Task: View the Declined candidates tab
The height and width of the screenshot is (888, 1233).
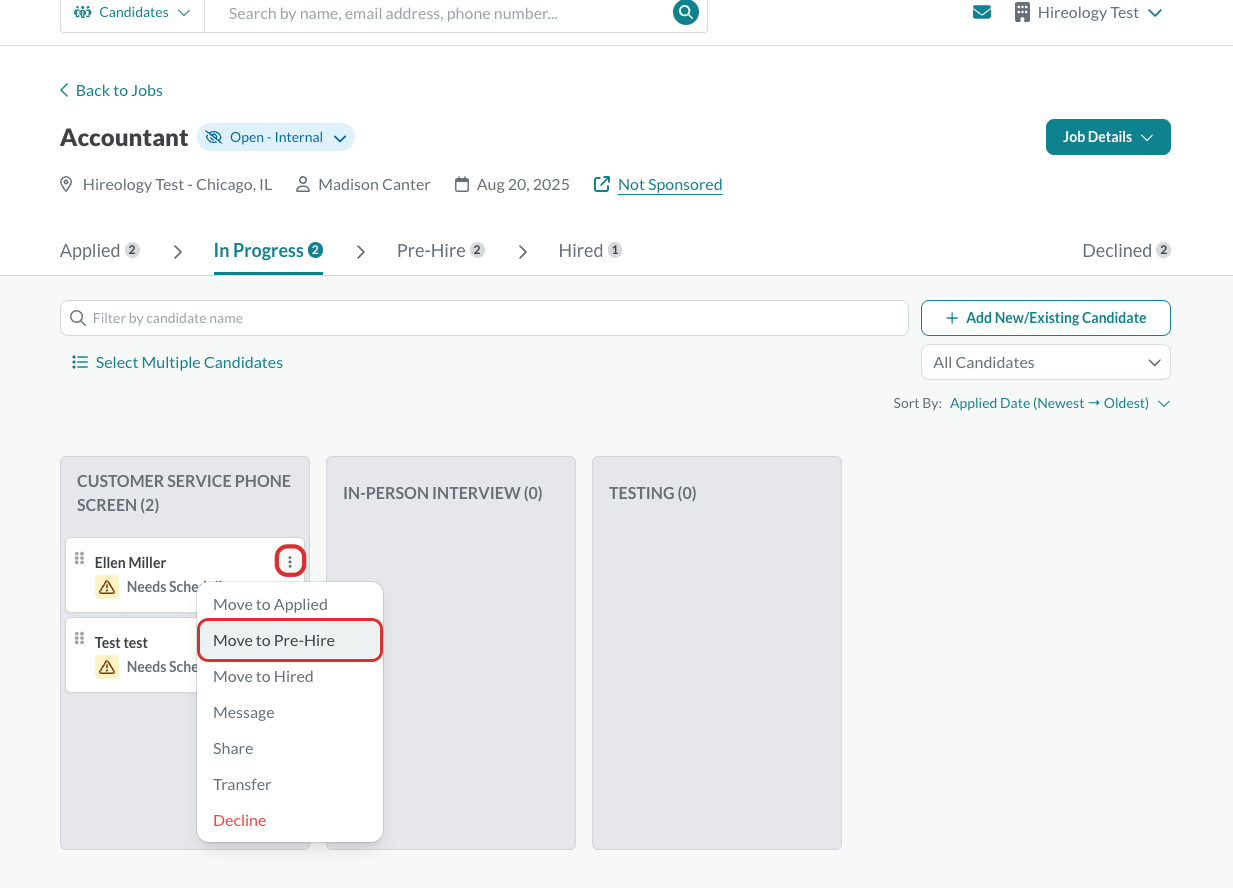Action: click(1126, 250)
